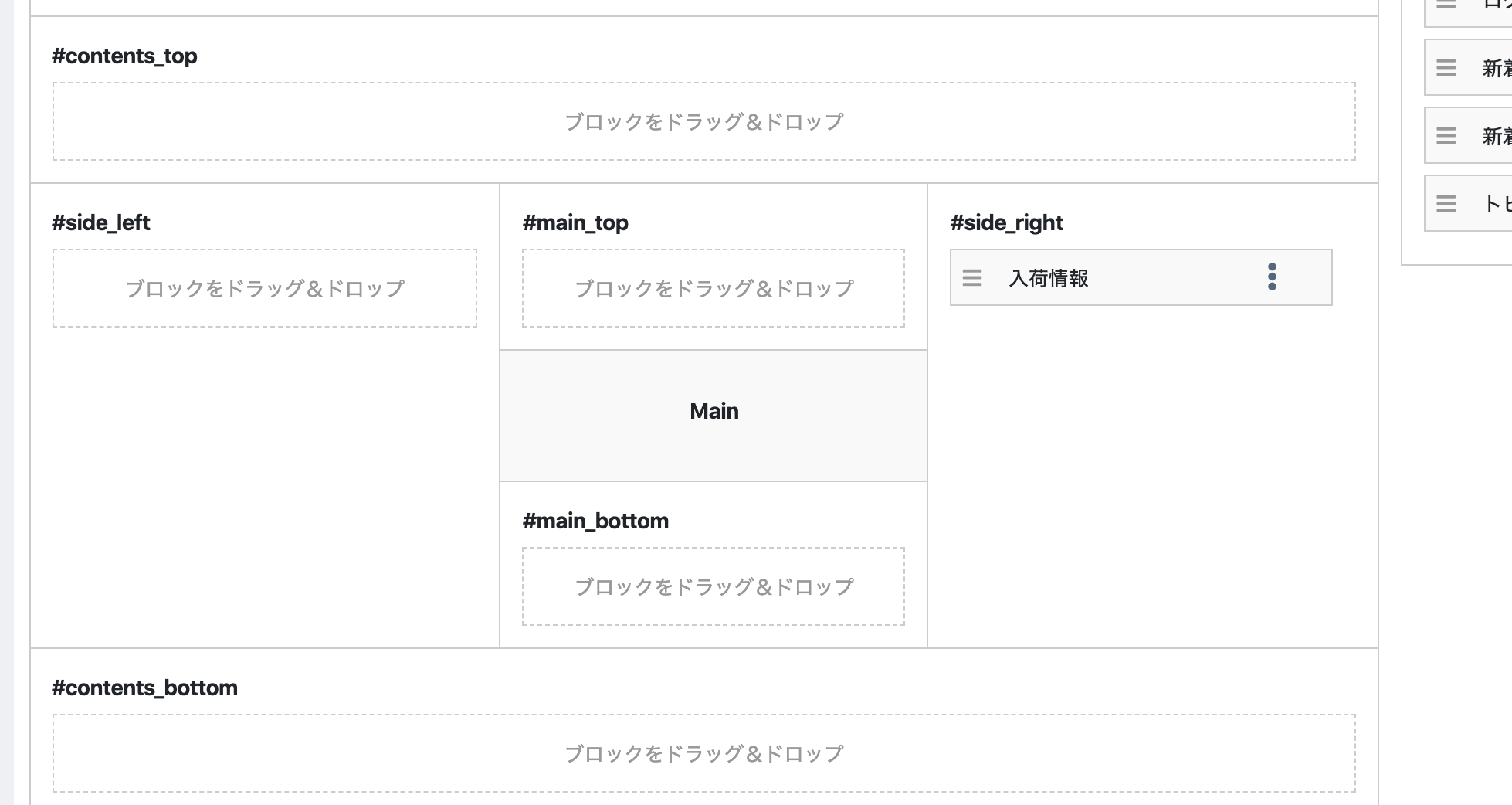Click the #main_top section heading
This screenshot has width=1512, height=805.
tap(575, 222)
